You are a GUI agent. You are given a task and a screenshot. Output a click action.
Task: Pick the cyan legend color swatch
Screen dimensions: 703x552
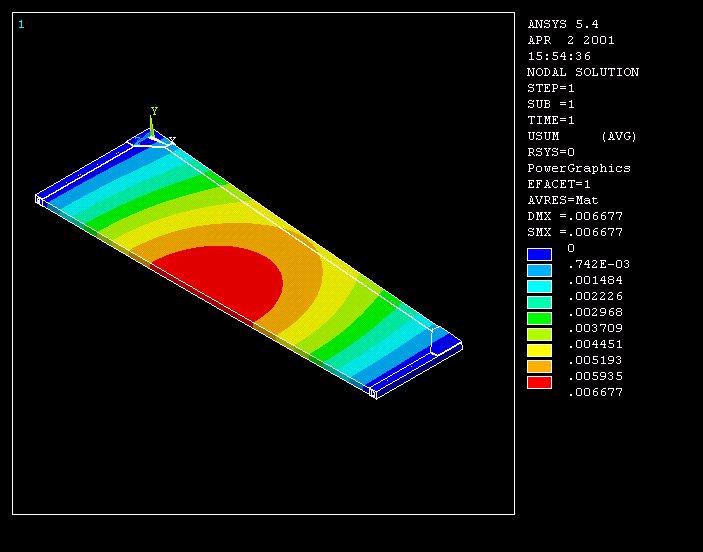click(x=539, y=287)
